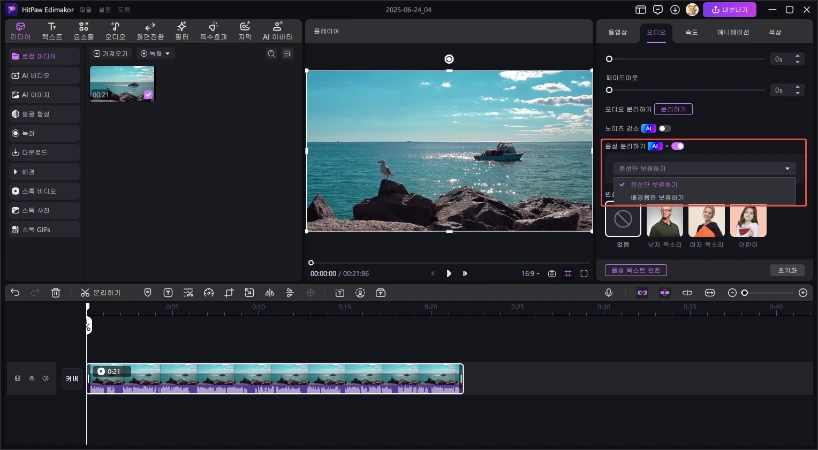Disable the 음성 분리하기 vocal separation toggle

tap(678, 146)
